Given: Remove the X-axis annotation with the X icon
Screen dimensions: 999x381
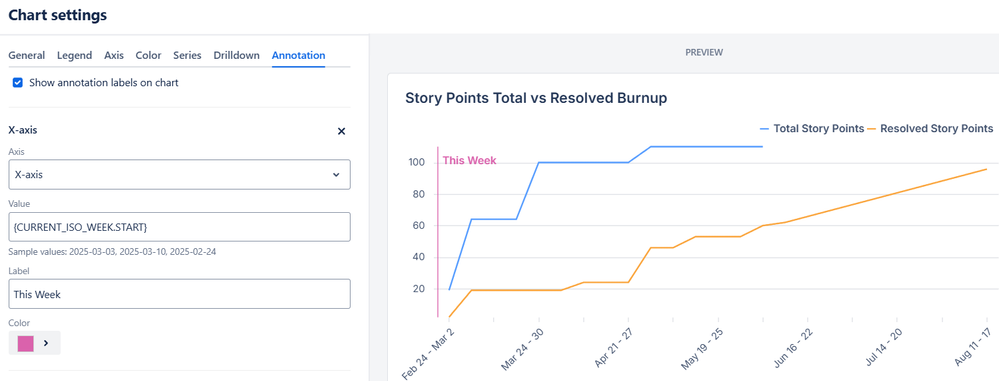Looking at the screenshot, I should [341, 131].
